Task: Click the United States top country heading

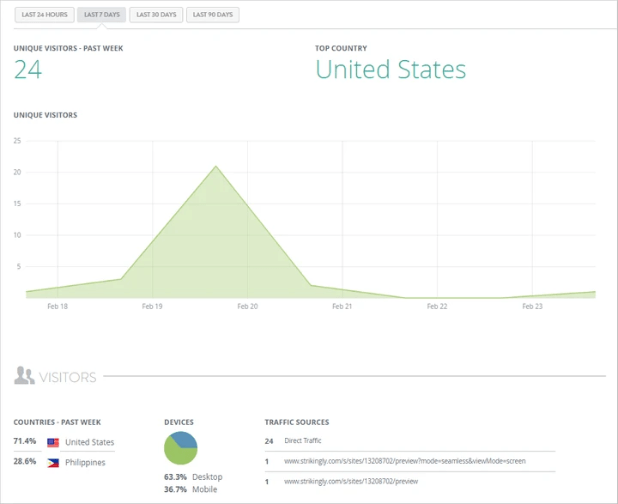Action: [391, 69]
